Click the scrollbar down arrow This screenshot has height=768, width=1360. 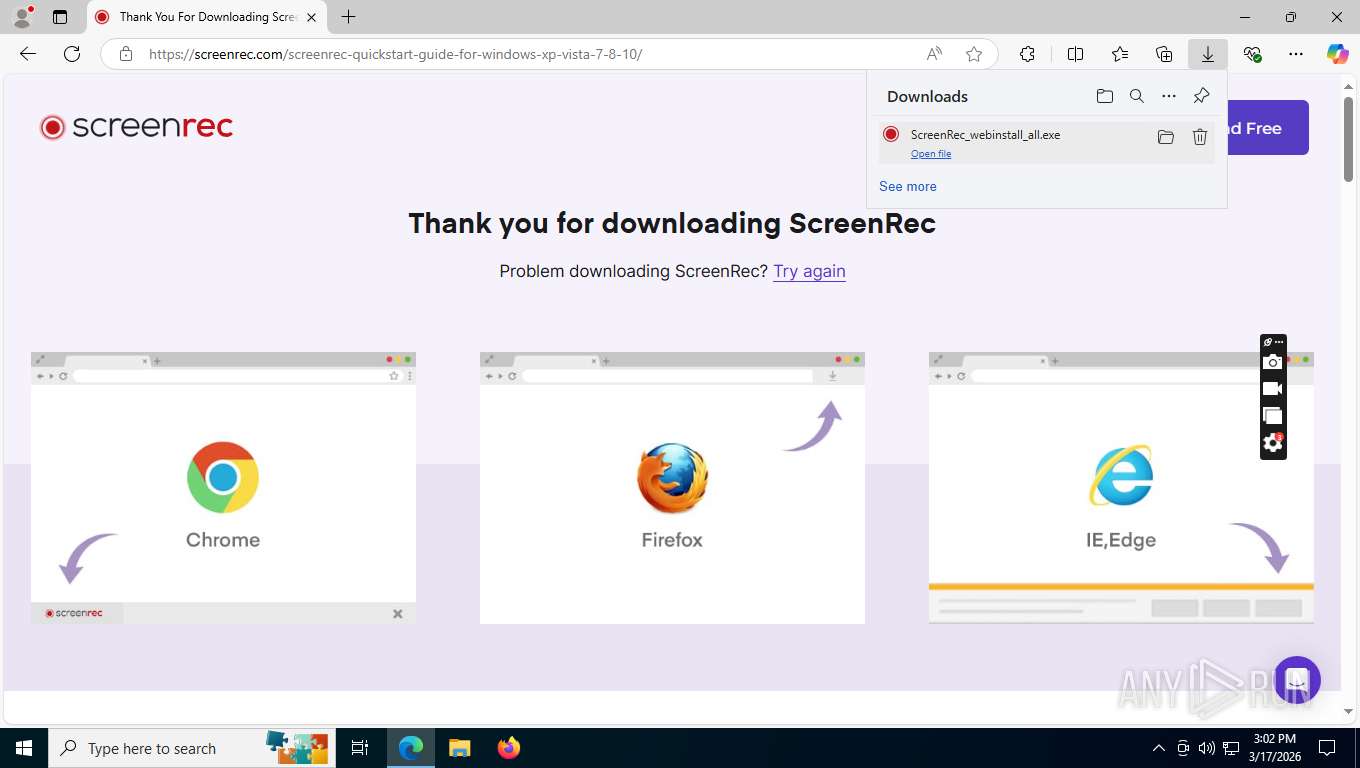[1348, 711]
